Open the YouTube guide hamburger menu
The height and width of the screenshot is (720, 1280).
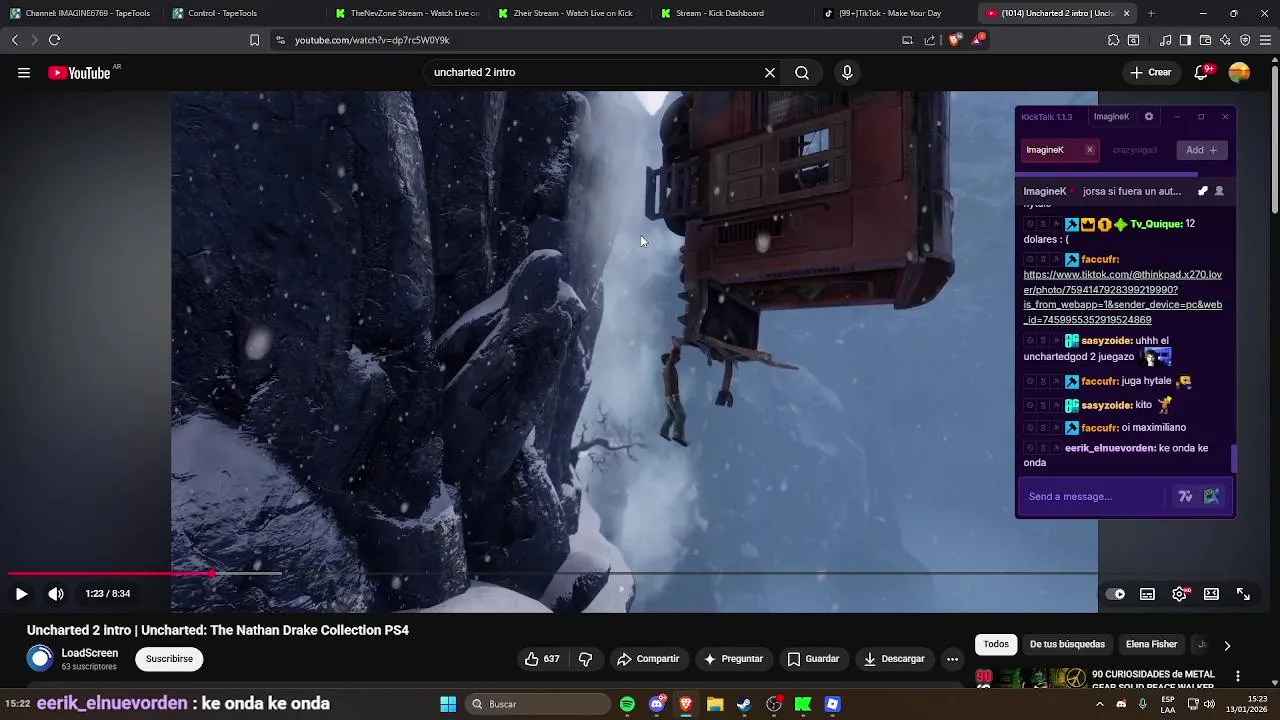24,73
